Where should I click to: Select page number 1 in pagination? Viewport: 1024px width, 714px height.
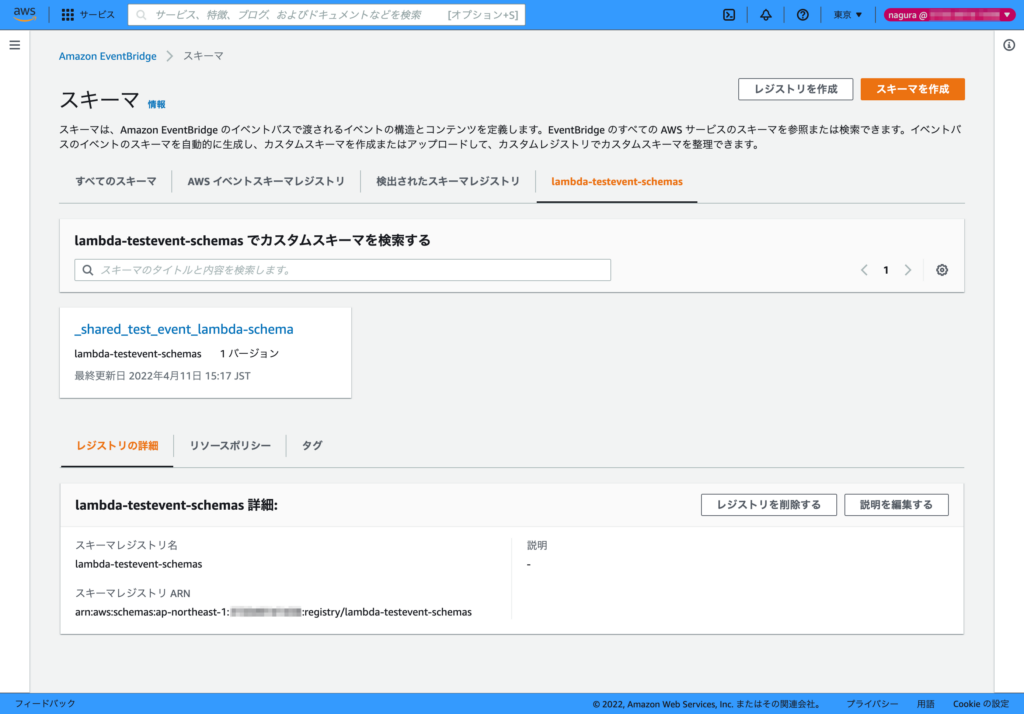[x=886, y=270]
